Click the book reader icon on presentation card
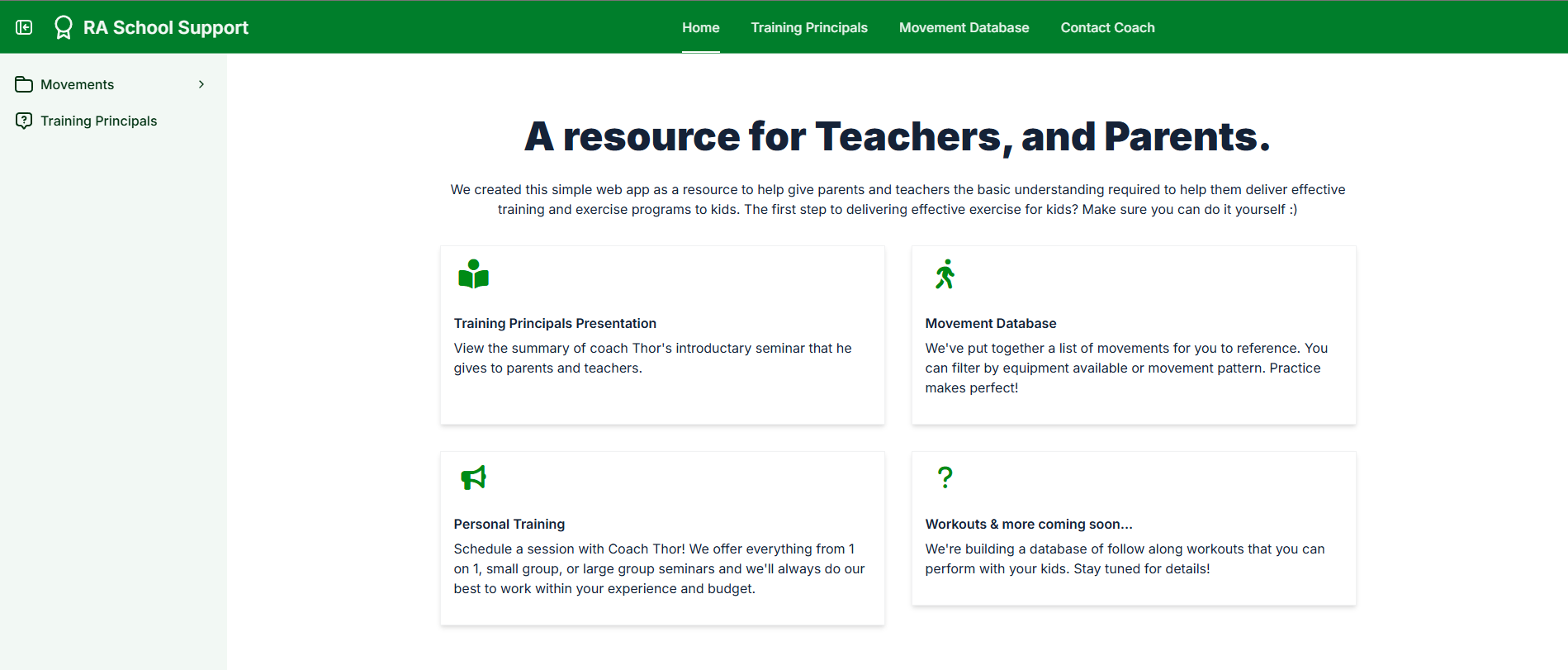 (473, 274)
